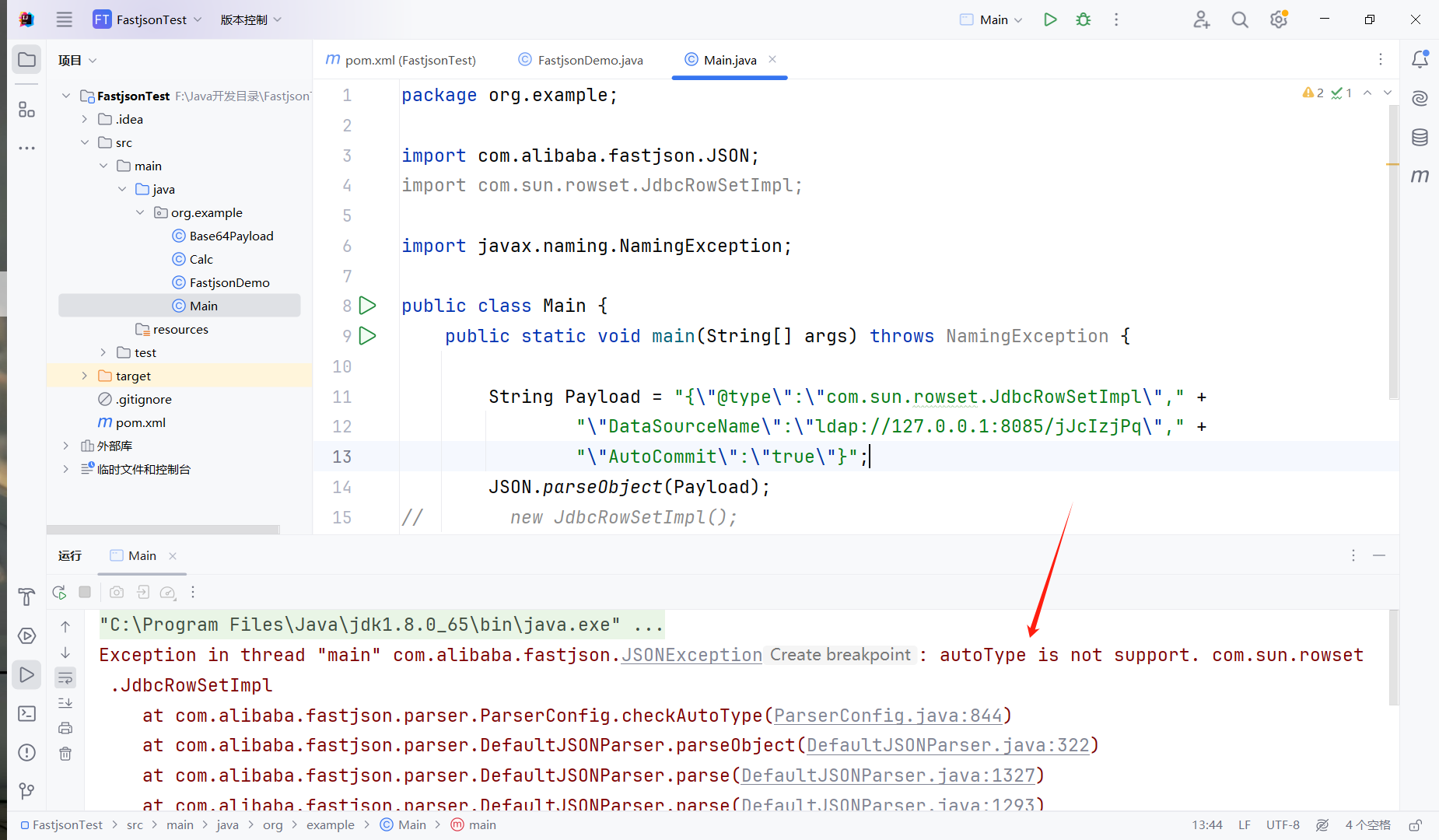Toggle scroll to end in console
1439x840 pixels.
point(65,703)
